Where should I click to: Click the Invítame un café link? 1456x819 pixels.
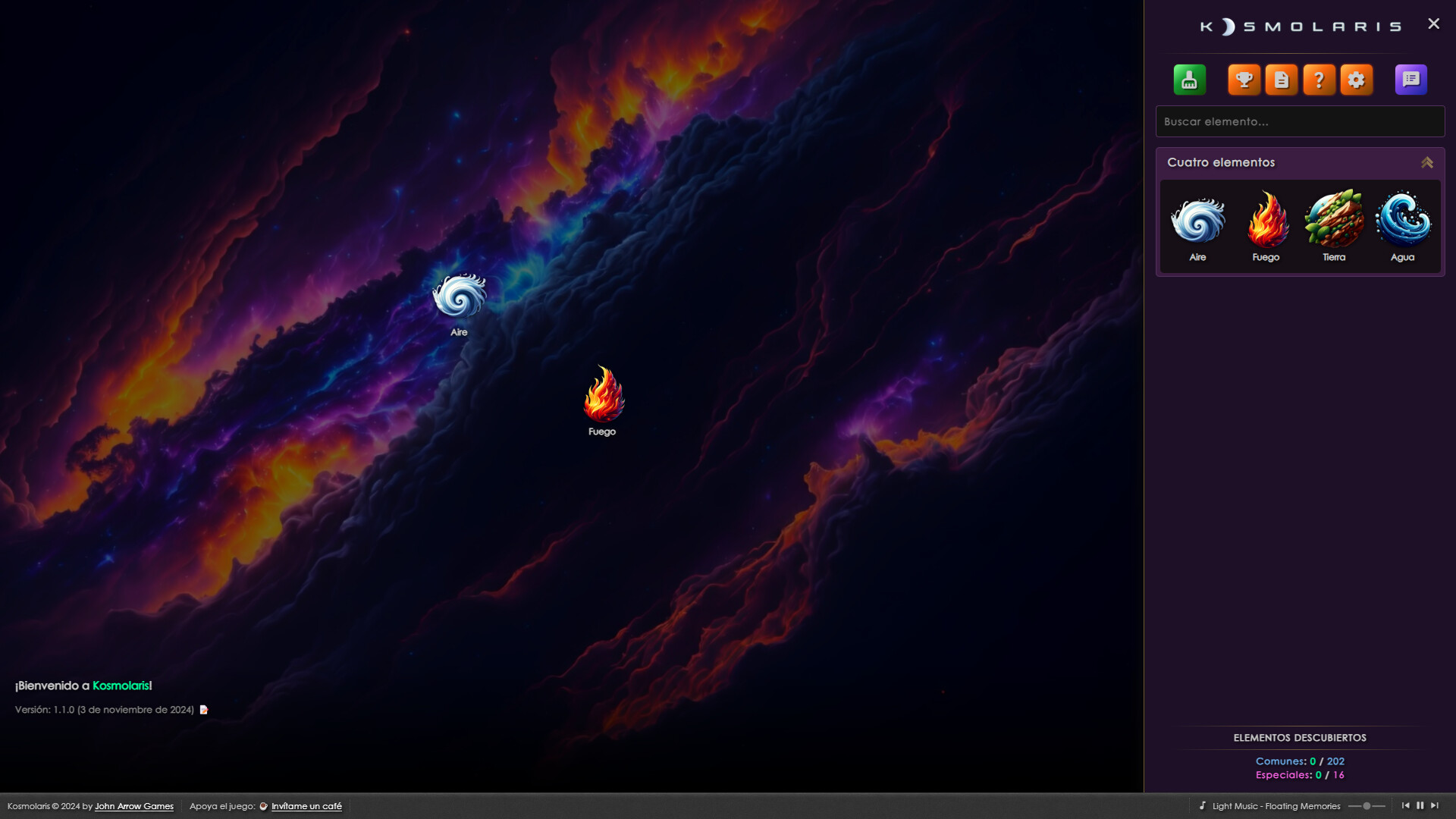tap(306, 806)
